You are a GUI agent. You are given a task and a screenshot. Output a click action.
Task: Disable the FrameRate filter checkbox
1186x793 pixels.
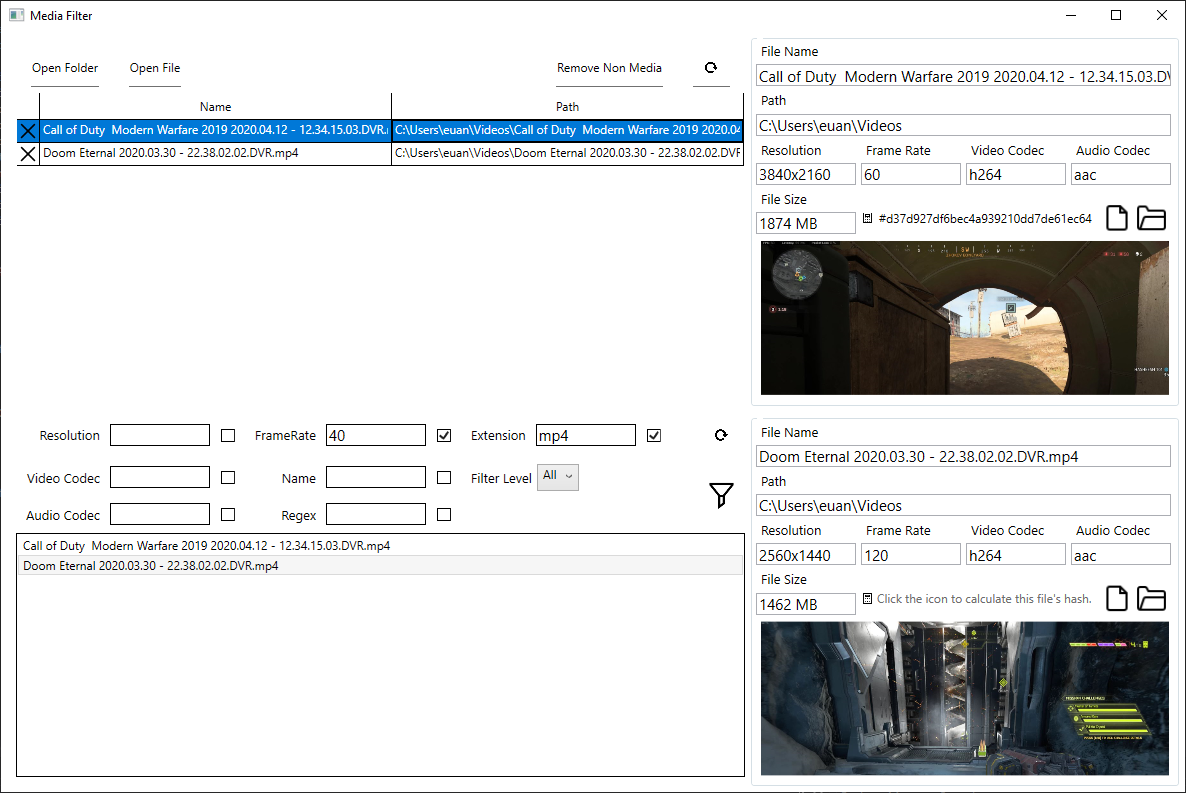click(444, 435)
